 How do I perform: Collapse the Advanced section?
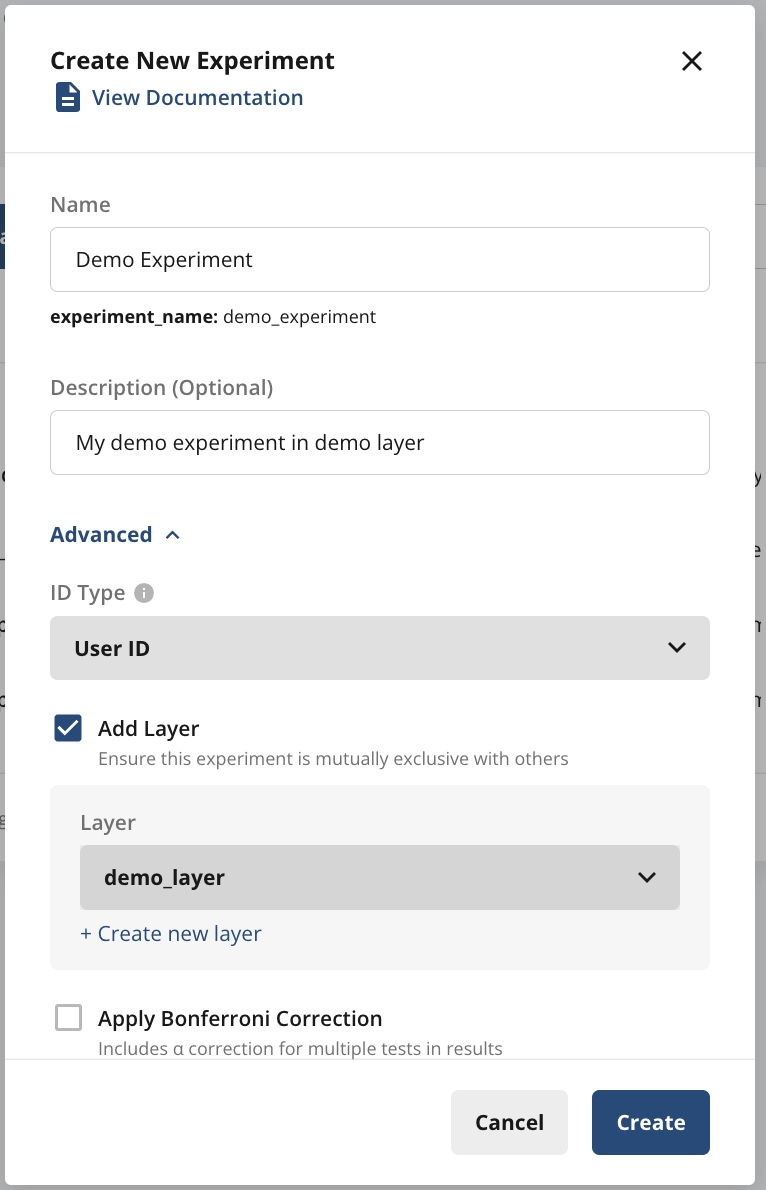[116, 534]
